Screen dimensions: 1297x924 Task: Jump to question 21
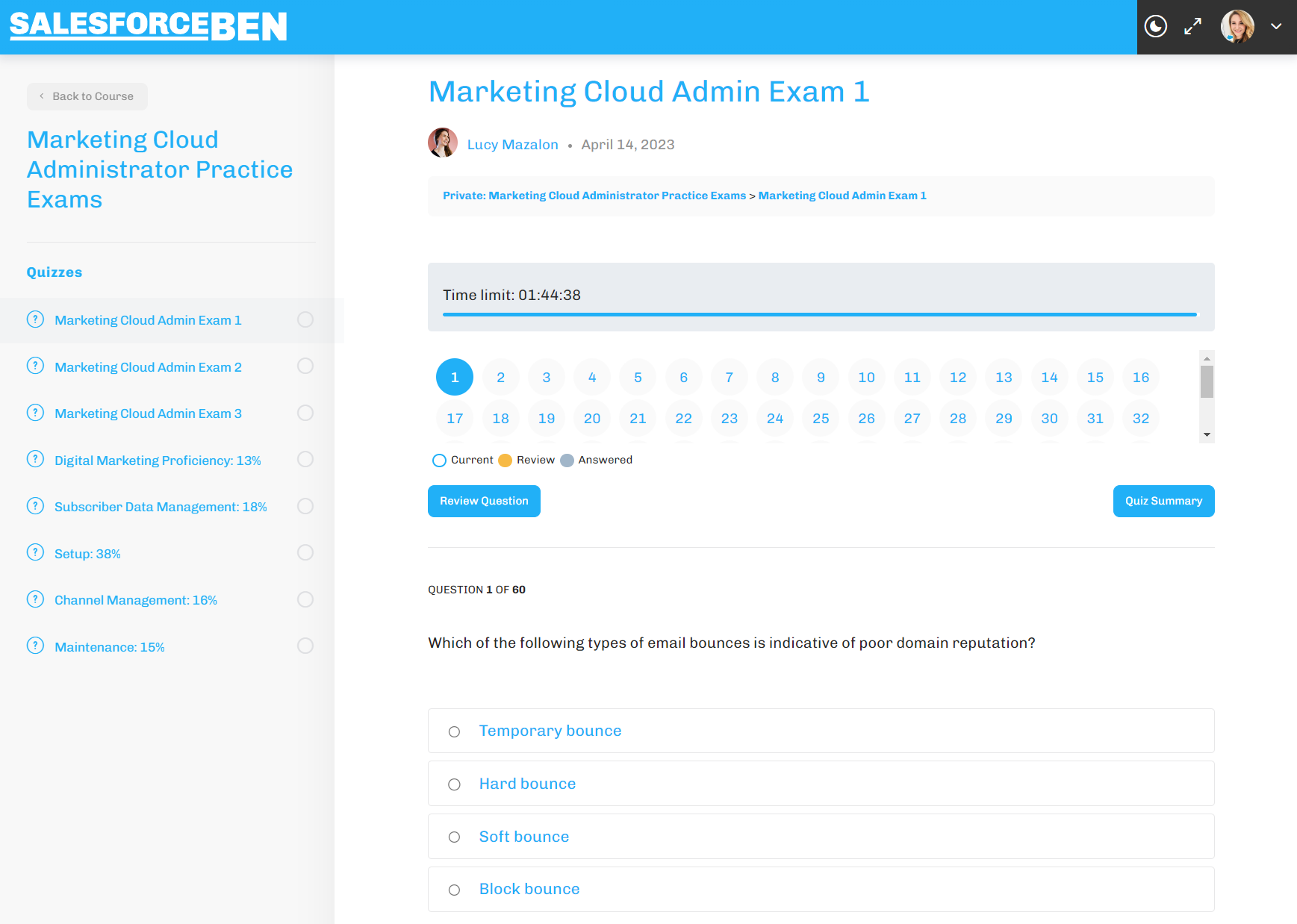tap(638, 418)
